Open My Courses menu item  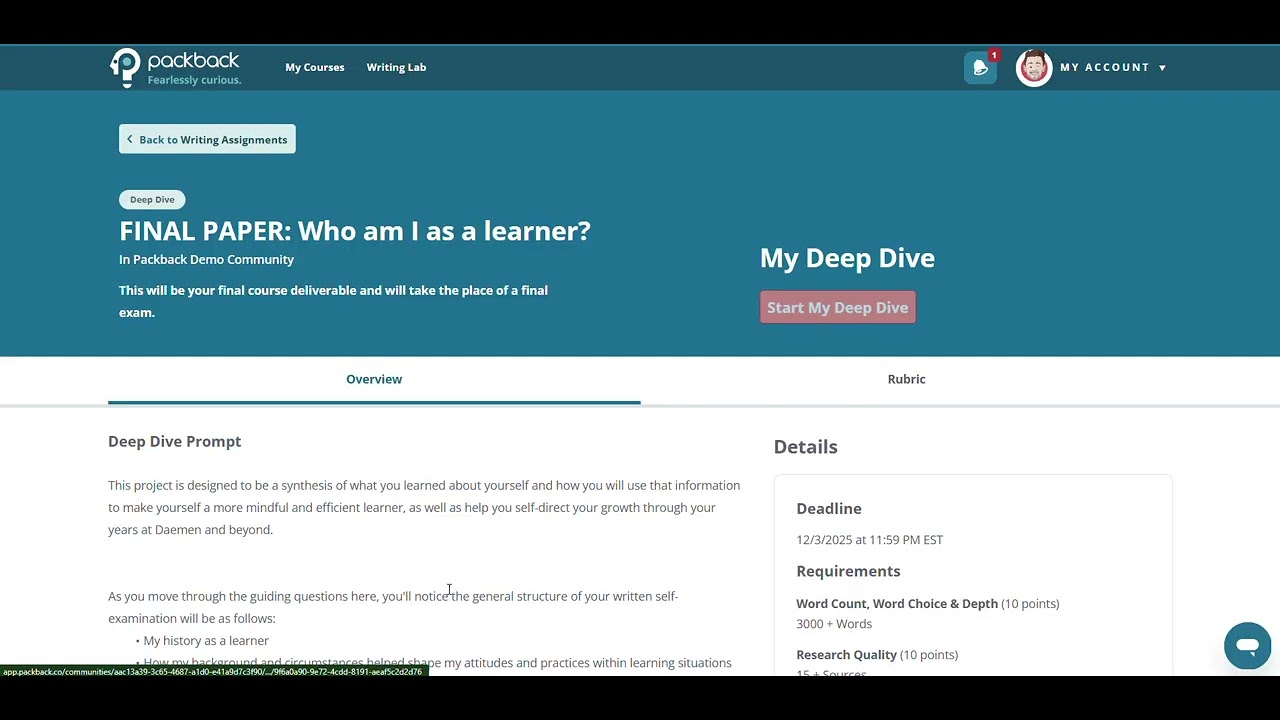pyautogui.click(x=314, y=67)
